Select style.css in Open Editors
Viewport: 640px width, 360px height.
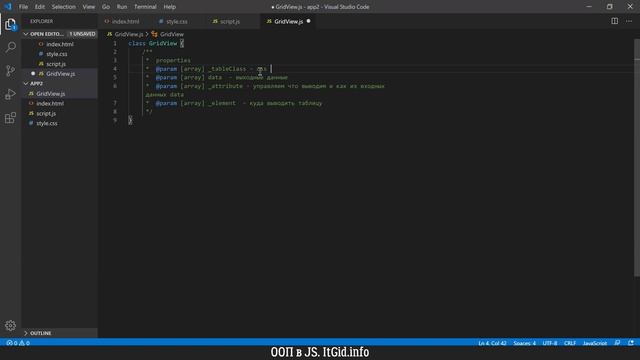pos(60,54)
